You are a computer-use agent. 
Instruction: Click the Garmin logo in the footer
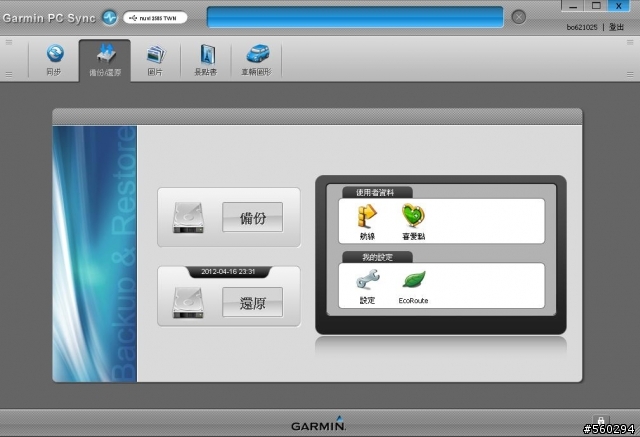point(318,424)
